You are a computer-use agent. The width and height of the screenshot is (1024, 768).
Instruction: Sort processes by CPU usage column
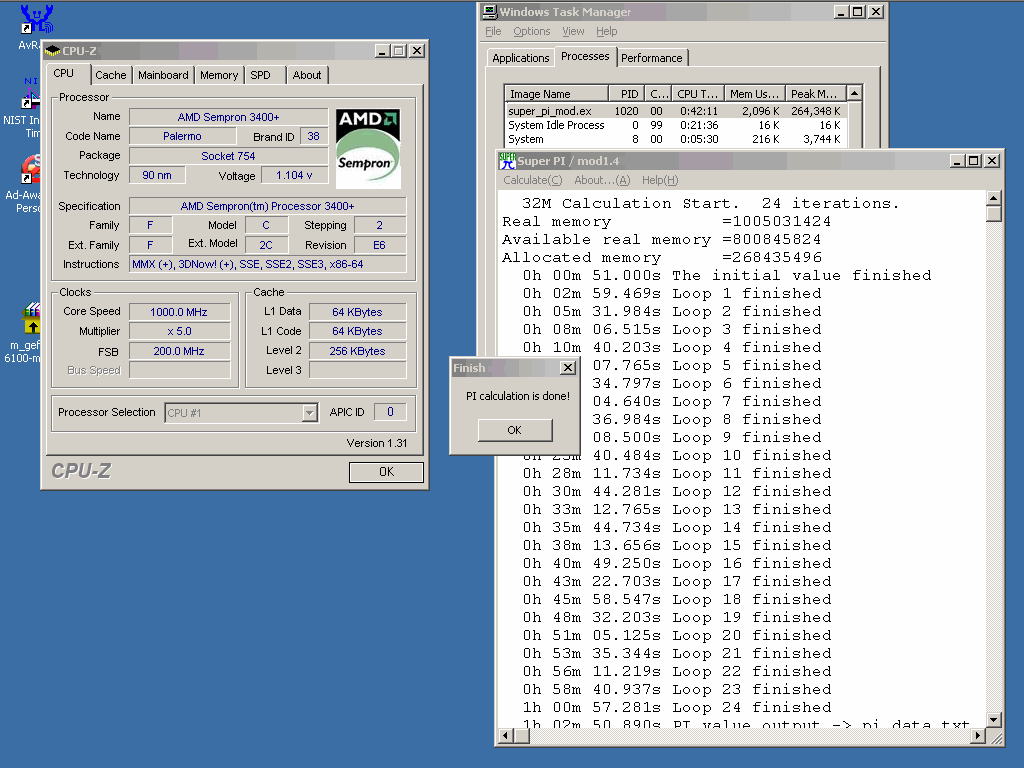click(x=658, y=93)
